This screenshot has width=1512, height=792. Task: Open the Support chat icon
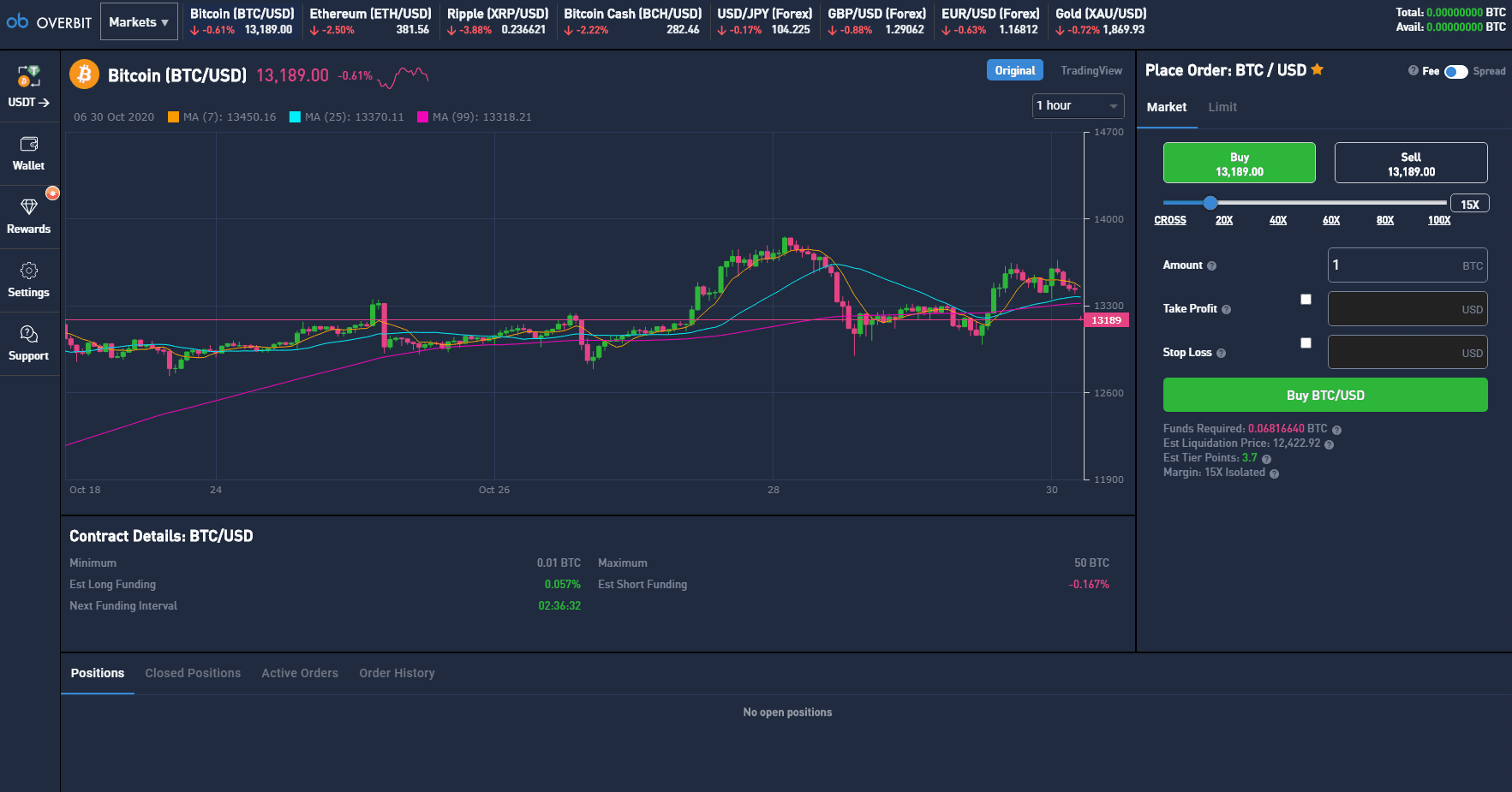pos(29,334)
